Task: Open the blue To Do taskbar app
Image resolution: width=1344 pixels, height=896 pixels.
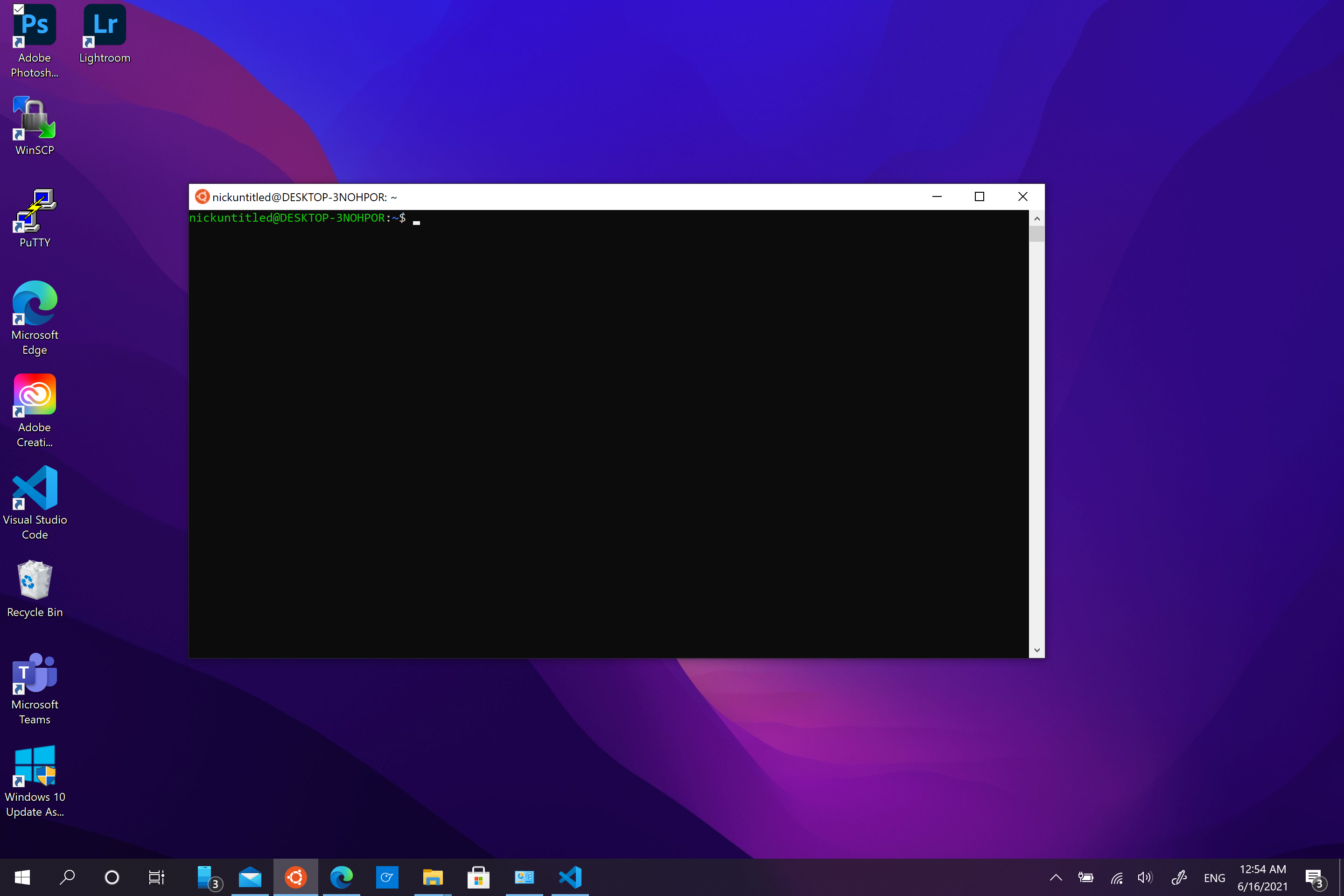Action: [387, 877]
